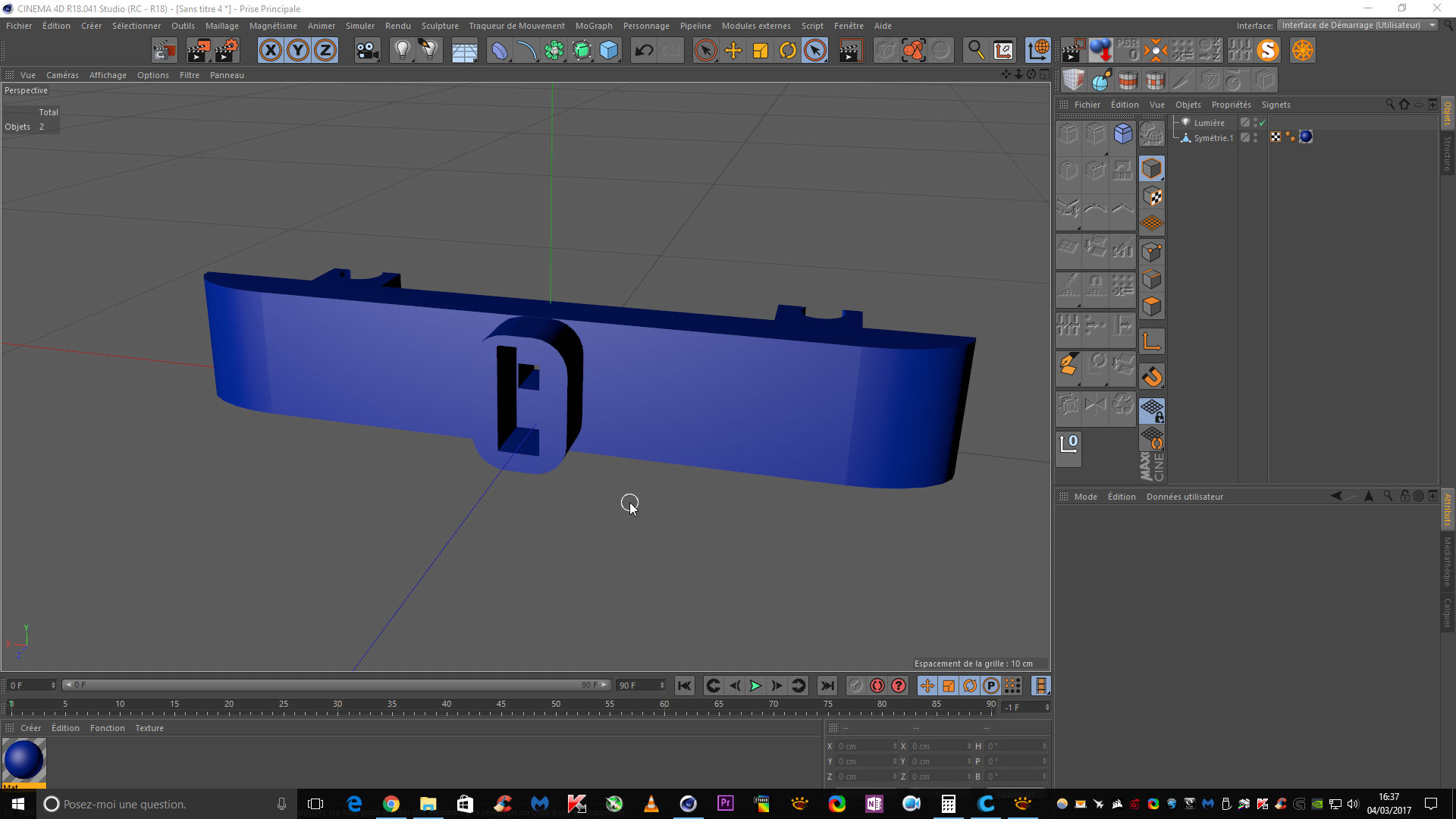Open the Objets side tab
Image resolution: width=1456 pixels, height=819 pixels.
pyautogui.click(x=1448, y=114)
